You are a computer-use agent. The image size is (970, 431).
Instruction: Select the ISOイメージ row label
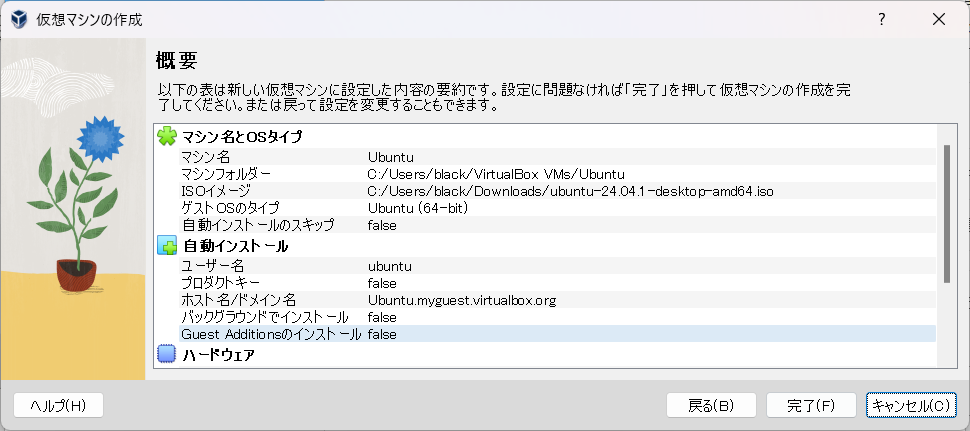pyautogui.click(x=216, y=191)
